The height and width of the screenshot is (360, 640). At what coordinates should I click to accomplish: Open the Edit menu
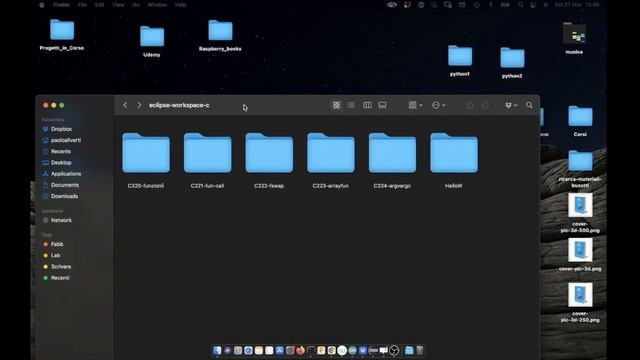coord(99,5)
